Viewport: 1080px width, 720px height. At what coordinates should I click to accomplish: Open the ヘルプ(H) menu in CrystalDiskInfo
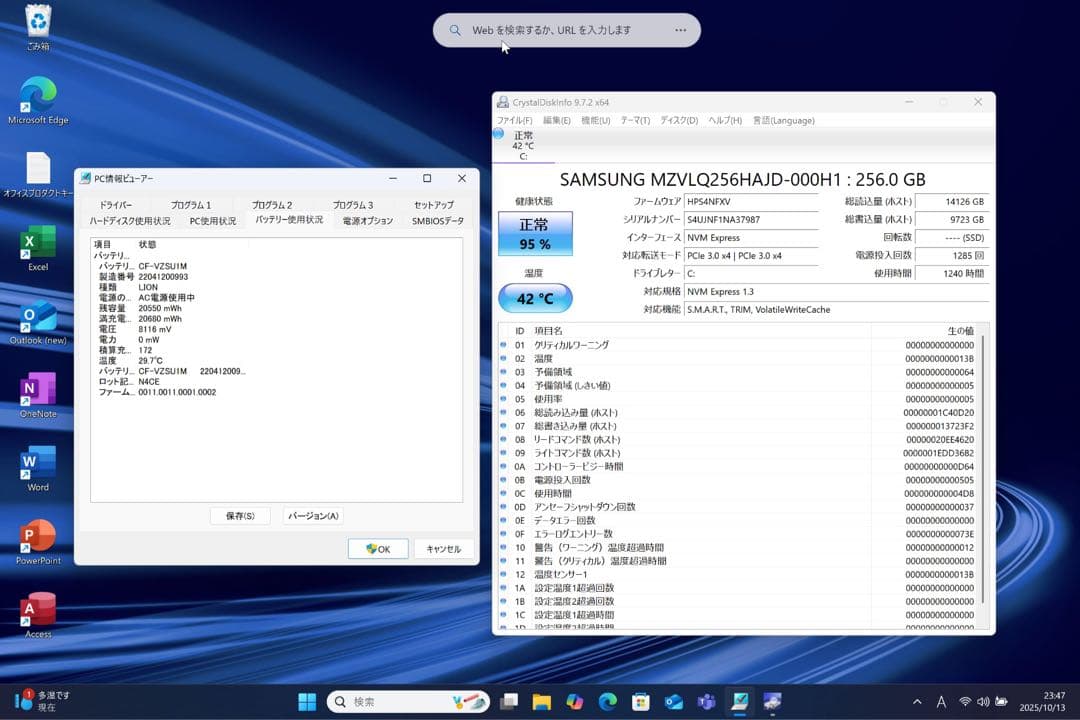725,121
